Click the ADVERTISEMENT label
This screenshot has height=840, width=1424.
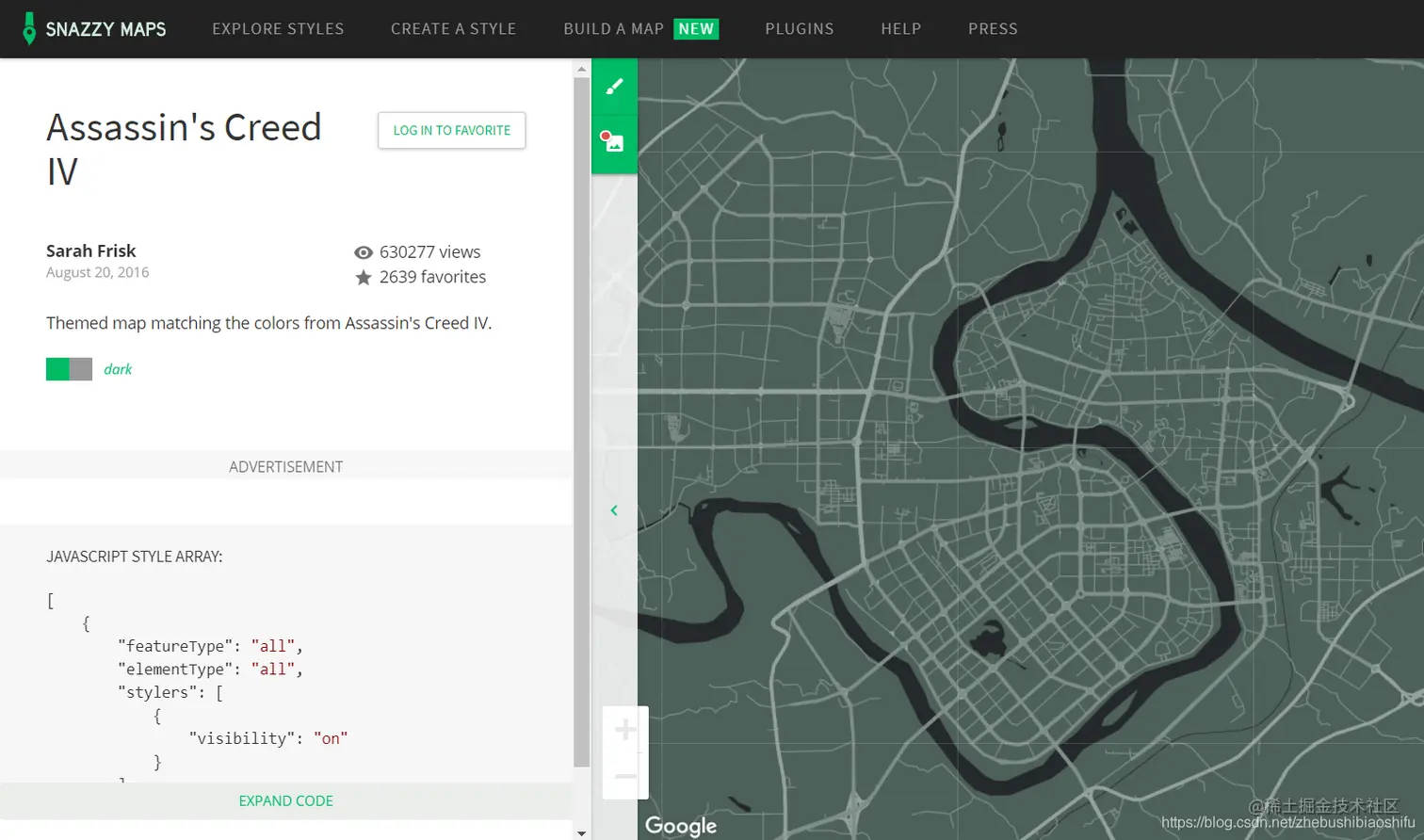286,467
